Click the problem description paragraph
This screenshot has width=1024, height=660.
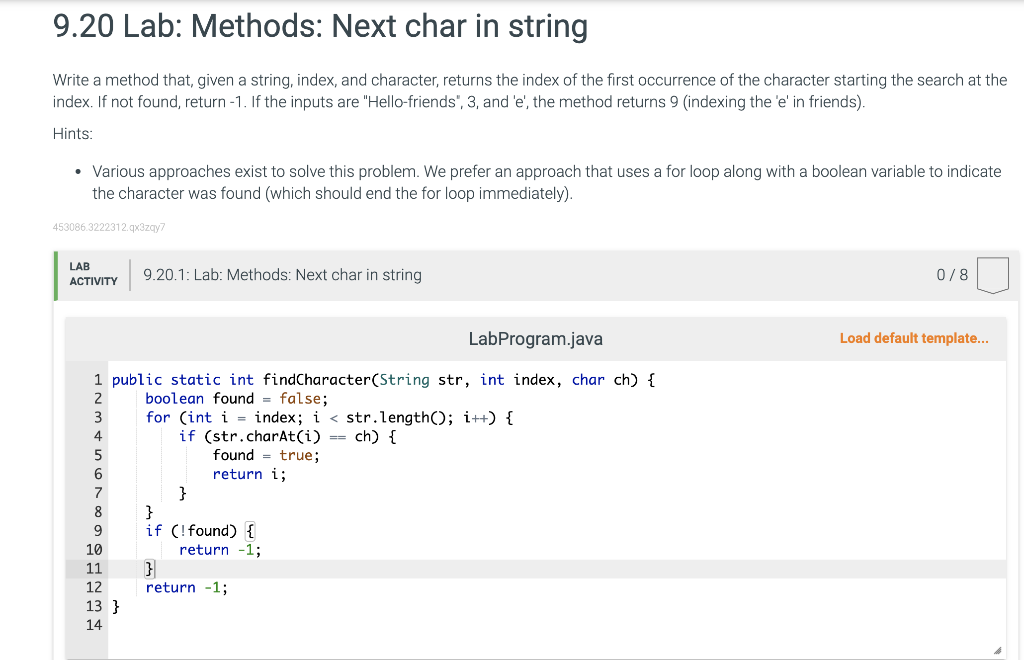[530, 91]
